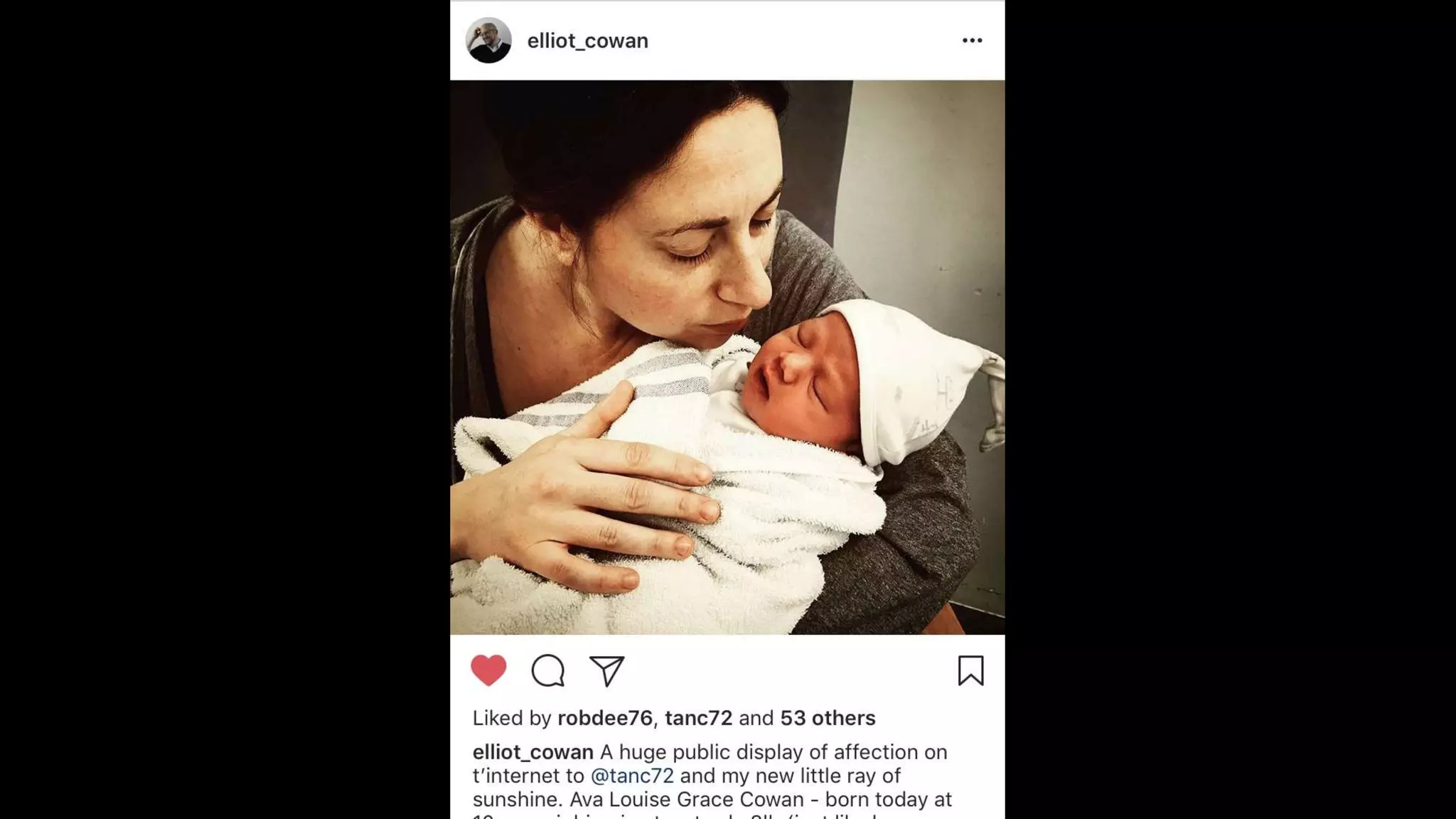Expand the caption at 'Ava Louise Grace Cowan'
The height and width of the screenshot is (819, 1456).
686,799
